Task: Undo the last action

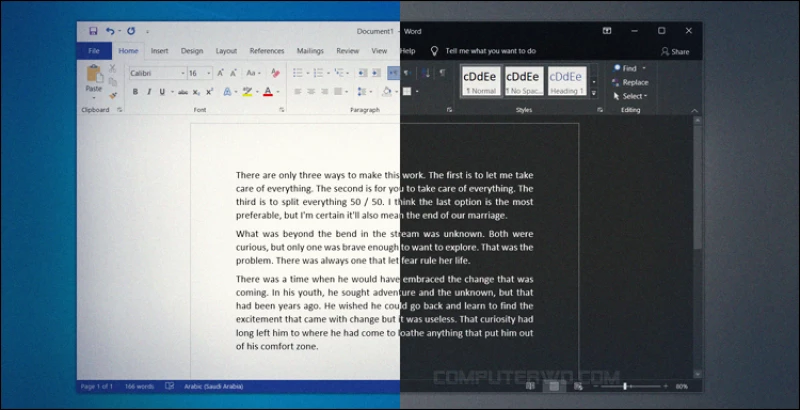Action: 110,31
